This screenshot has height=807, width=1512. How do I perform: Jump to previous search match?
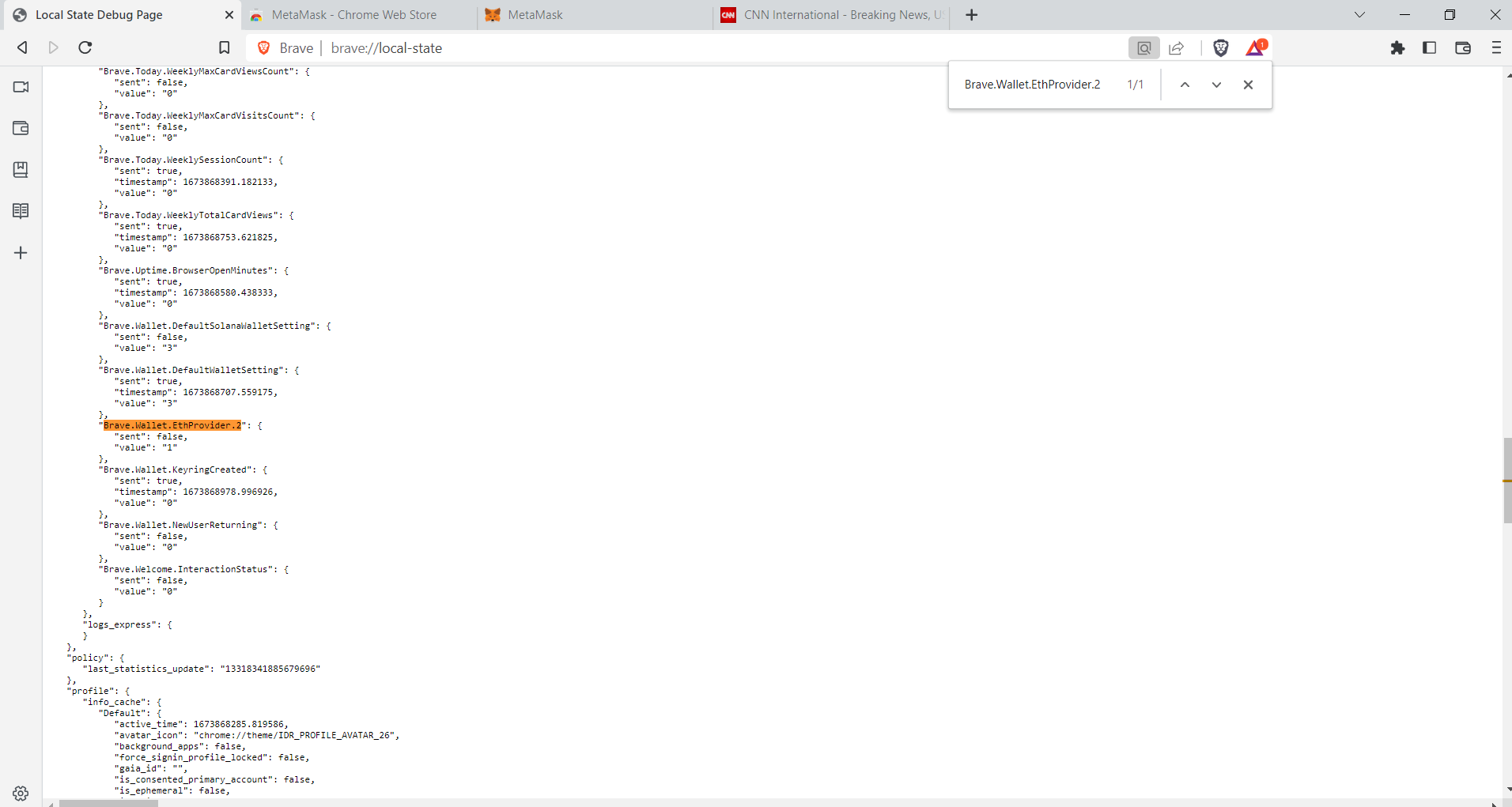pyautogui.click(x=1184, y=85)
